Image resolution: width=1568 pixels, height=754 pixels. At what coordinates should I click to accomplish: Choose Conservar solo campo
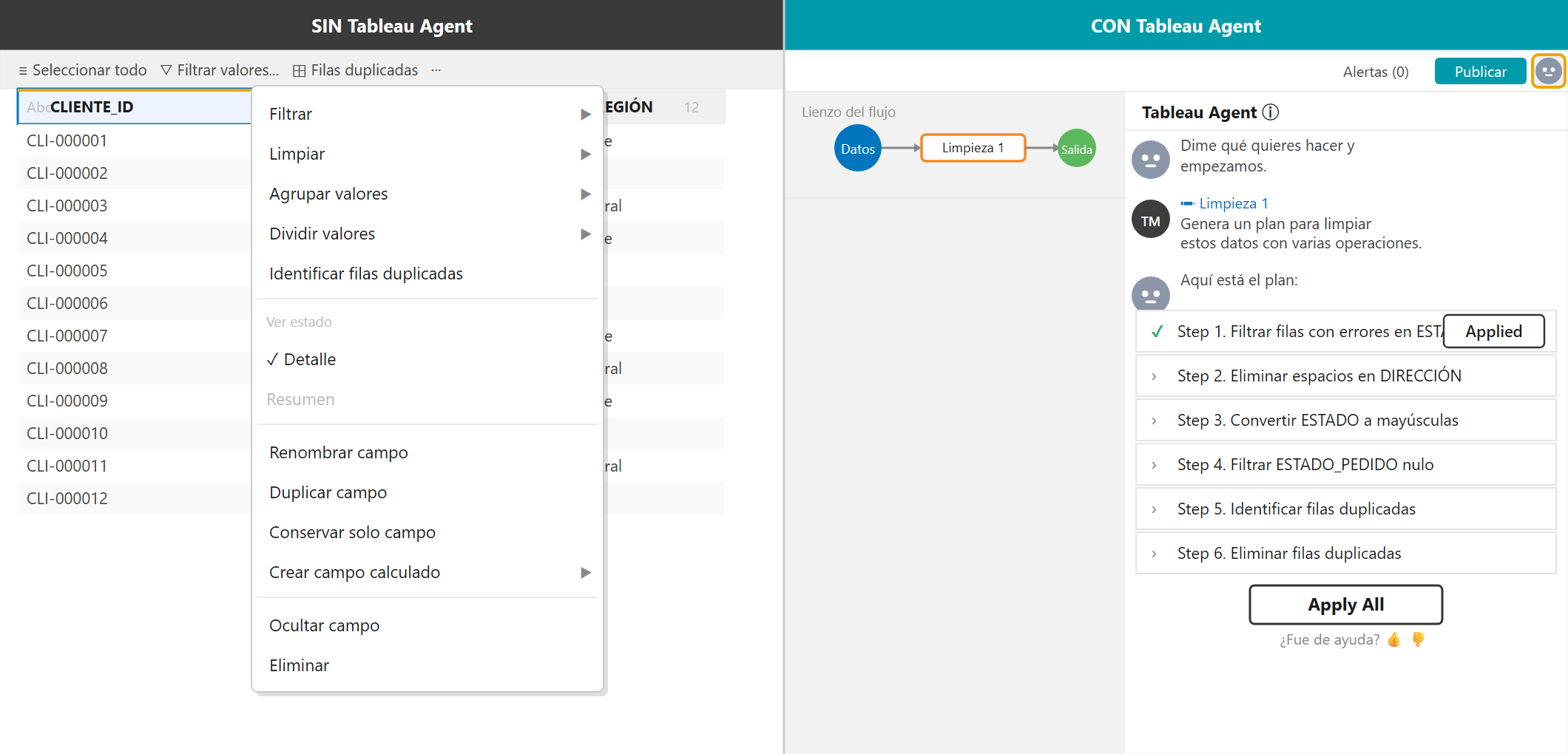[x=428, y=532]
